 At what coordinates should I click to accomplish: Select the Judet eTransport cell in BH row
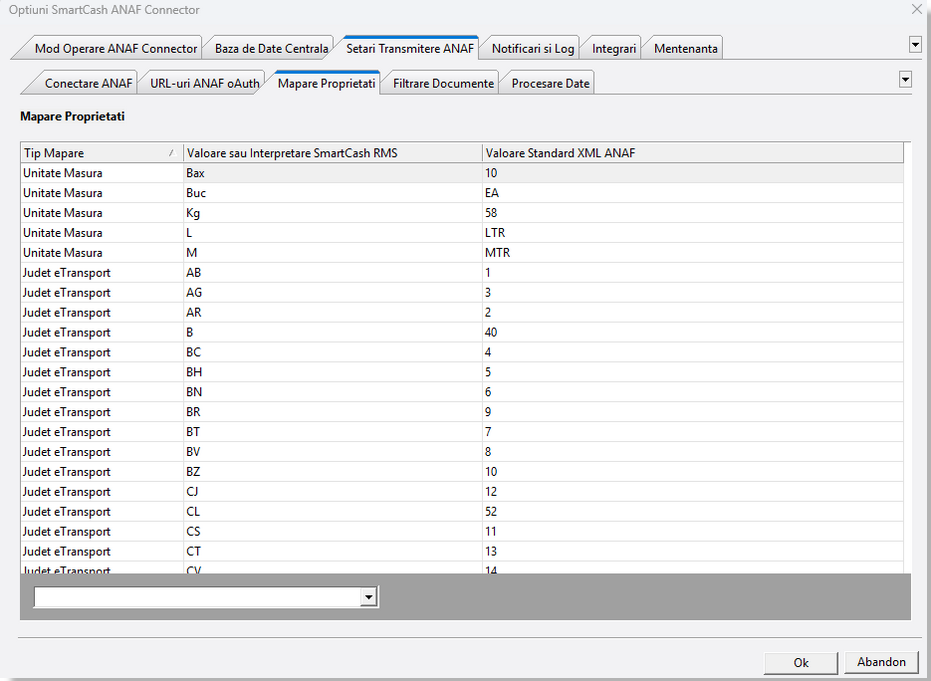tap(102, 372)
